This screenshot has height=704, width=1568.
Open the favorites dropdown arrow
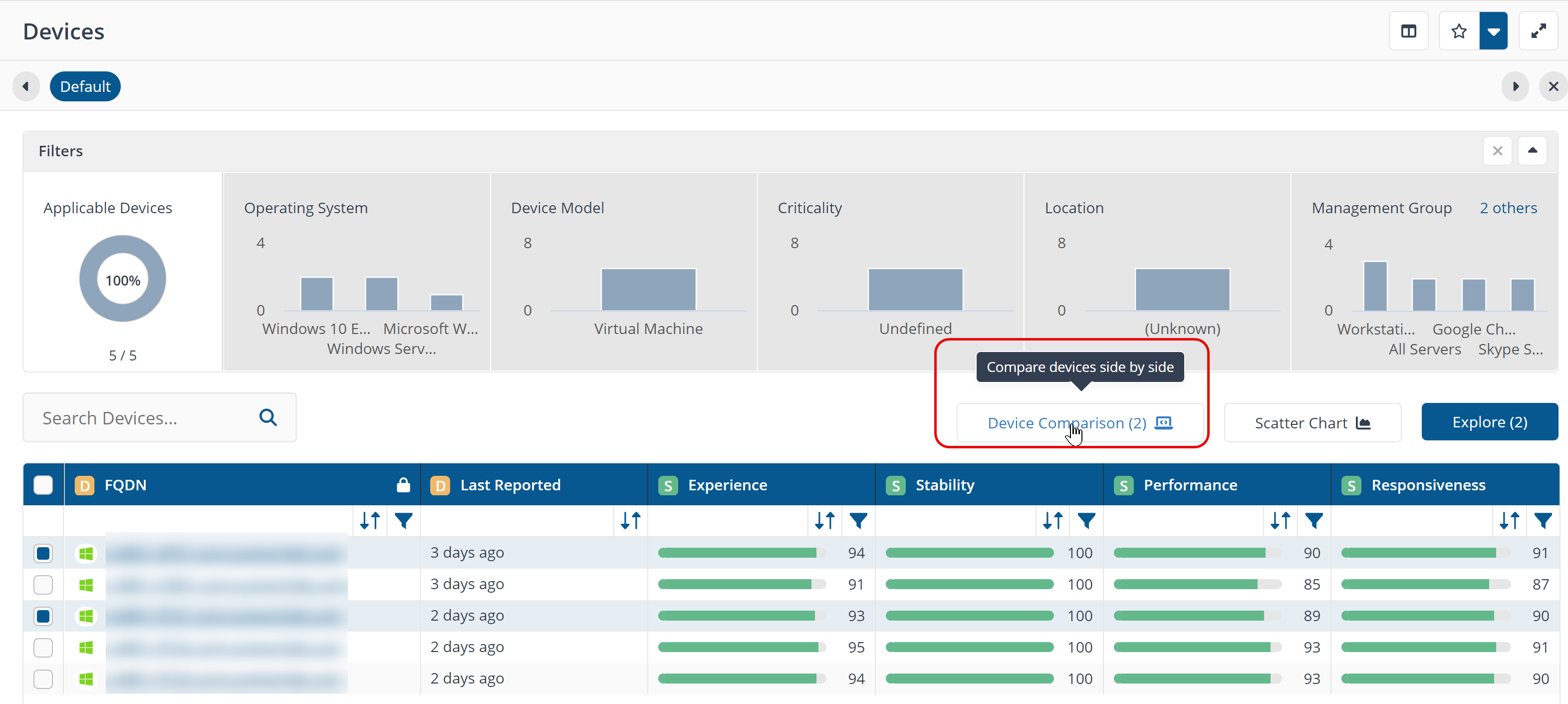(1493, 31)
